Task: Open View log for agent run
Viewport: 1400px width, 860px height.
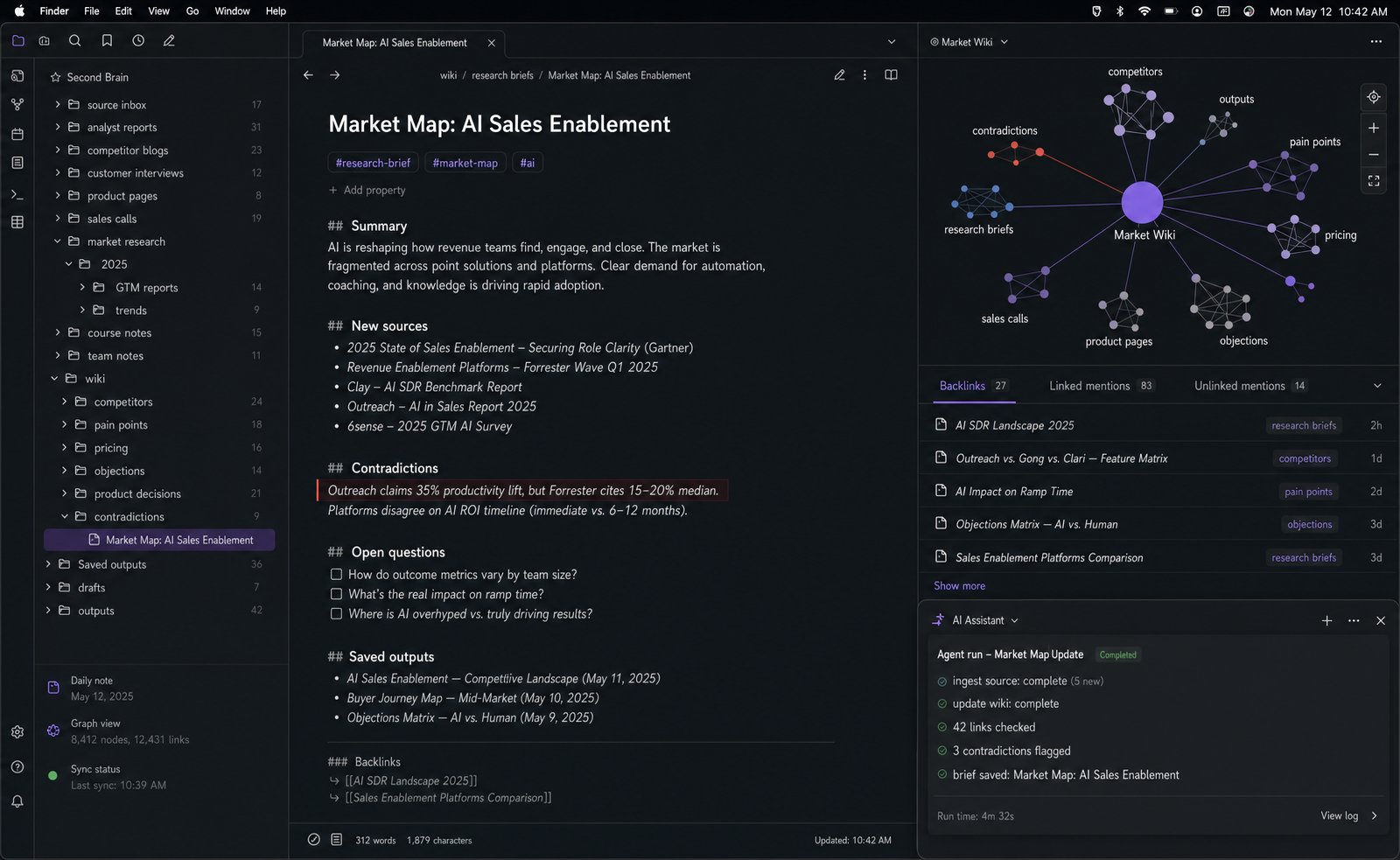Action: 1348,816
